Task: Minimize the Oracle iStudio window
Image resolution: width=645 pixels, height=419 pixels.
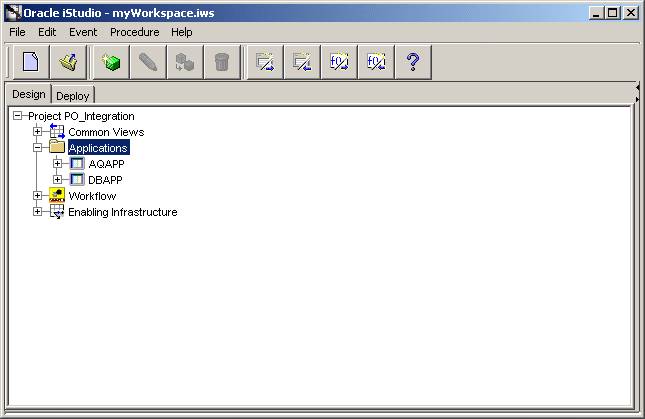Action: click(x=596, y=13)
